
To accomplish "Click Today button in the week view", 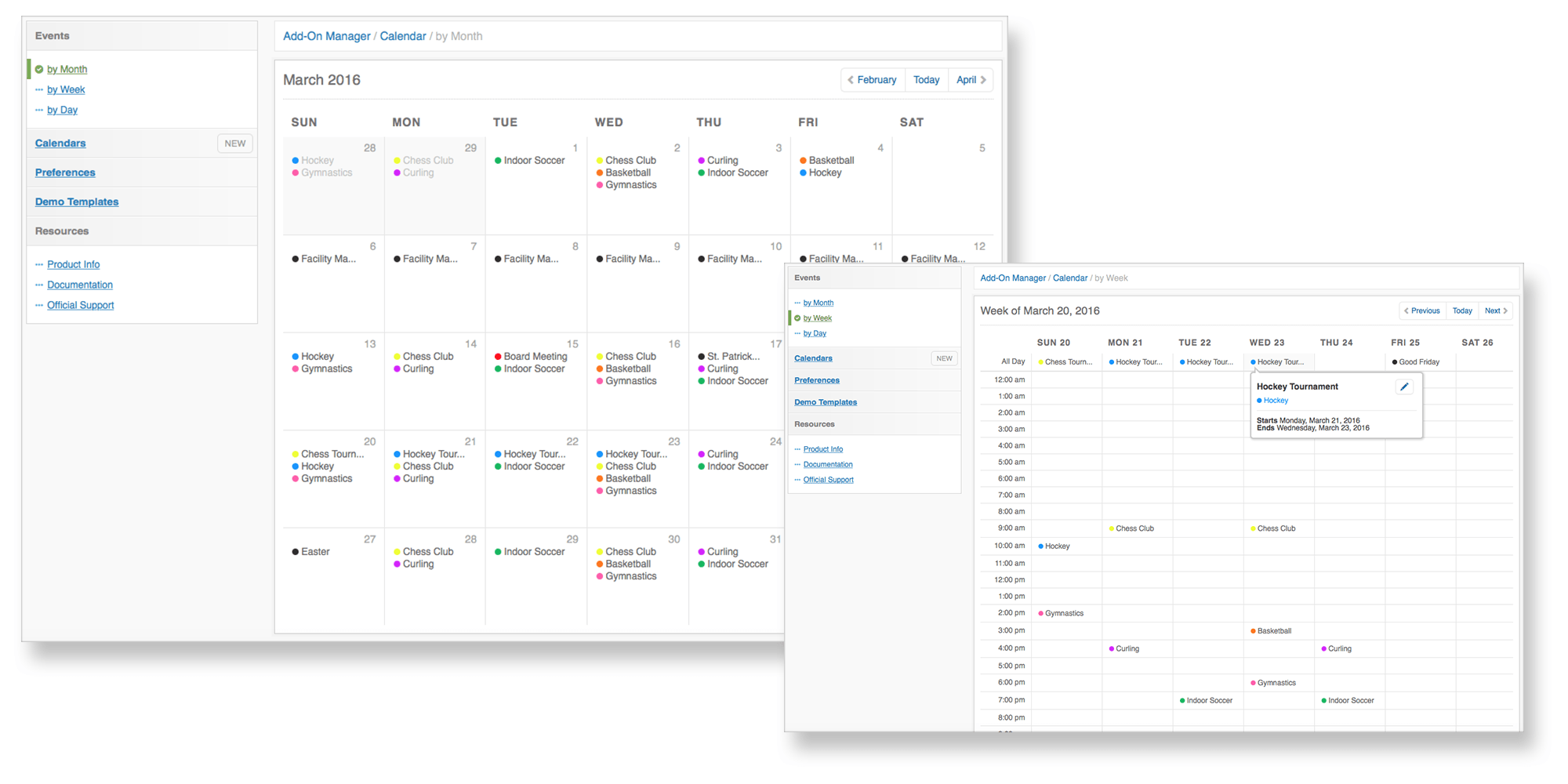I will pyautogui.click(x=1462, y=311).
